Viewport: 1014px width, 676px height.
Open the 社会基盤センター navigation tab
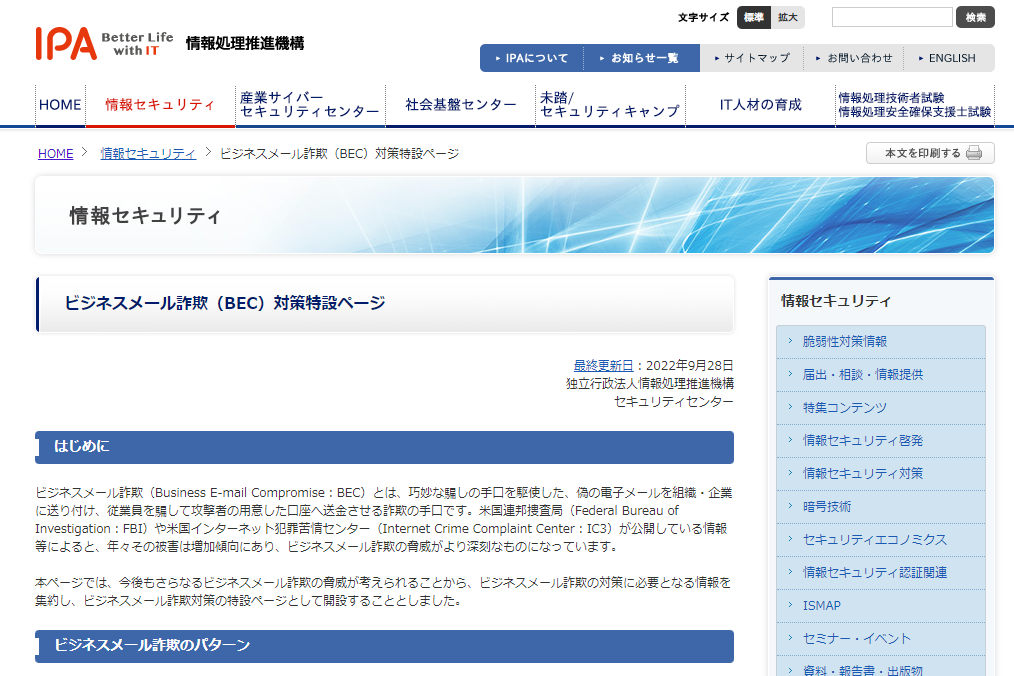pos(460,104)
